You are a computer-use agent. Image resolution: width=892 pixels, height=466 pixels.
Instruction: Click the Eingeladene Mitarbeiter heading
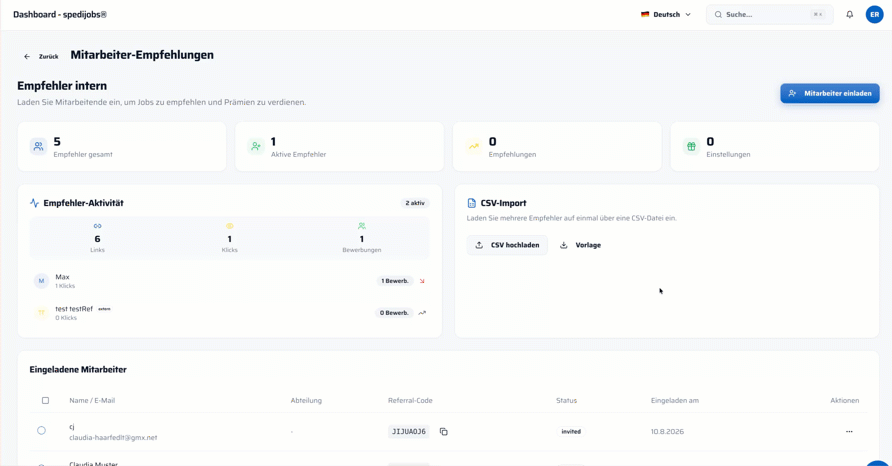[78, 370]
